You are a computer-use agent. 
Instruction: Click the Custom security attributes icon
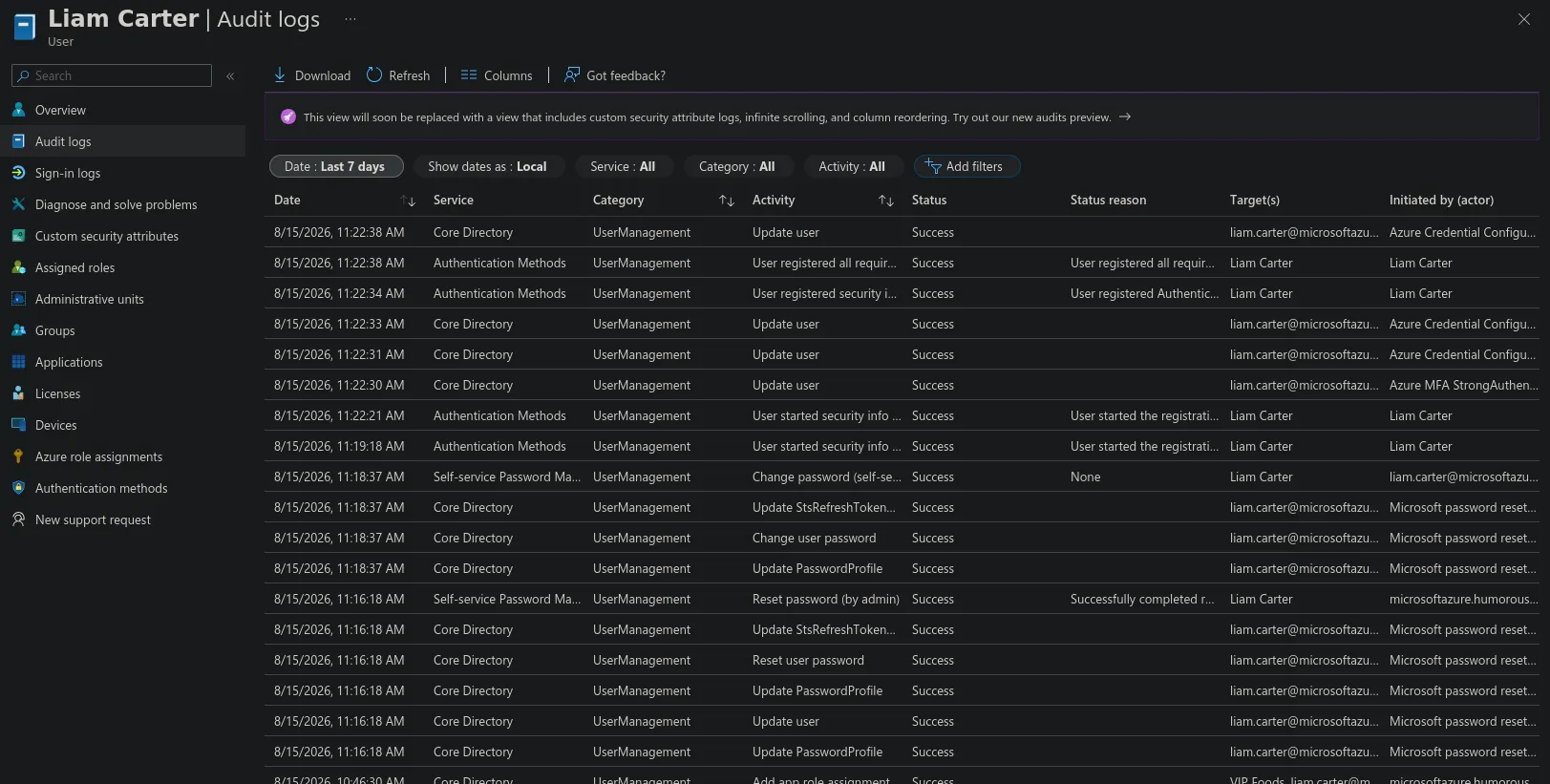tap(18, 236)
